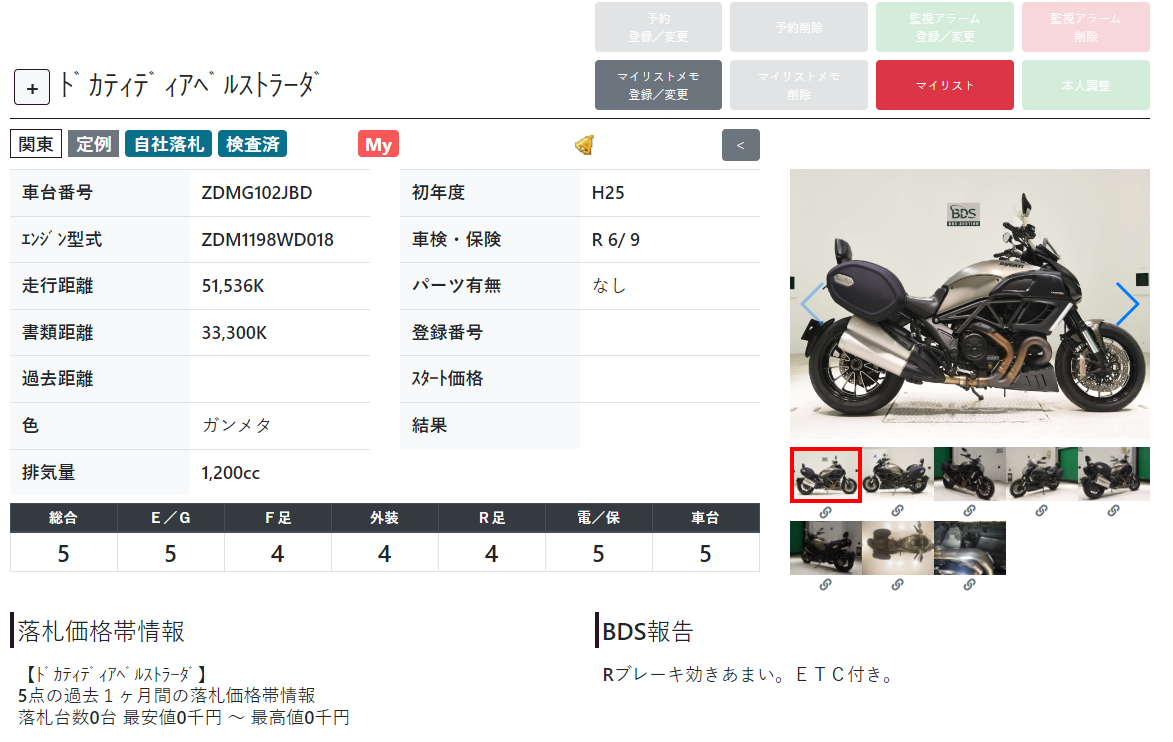Click the color value ガンメタ
1173x742 pixels.
click(x=236, y=426)
